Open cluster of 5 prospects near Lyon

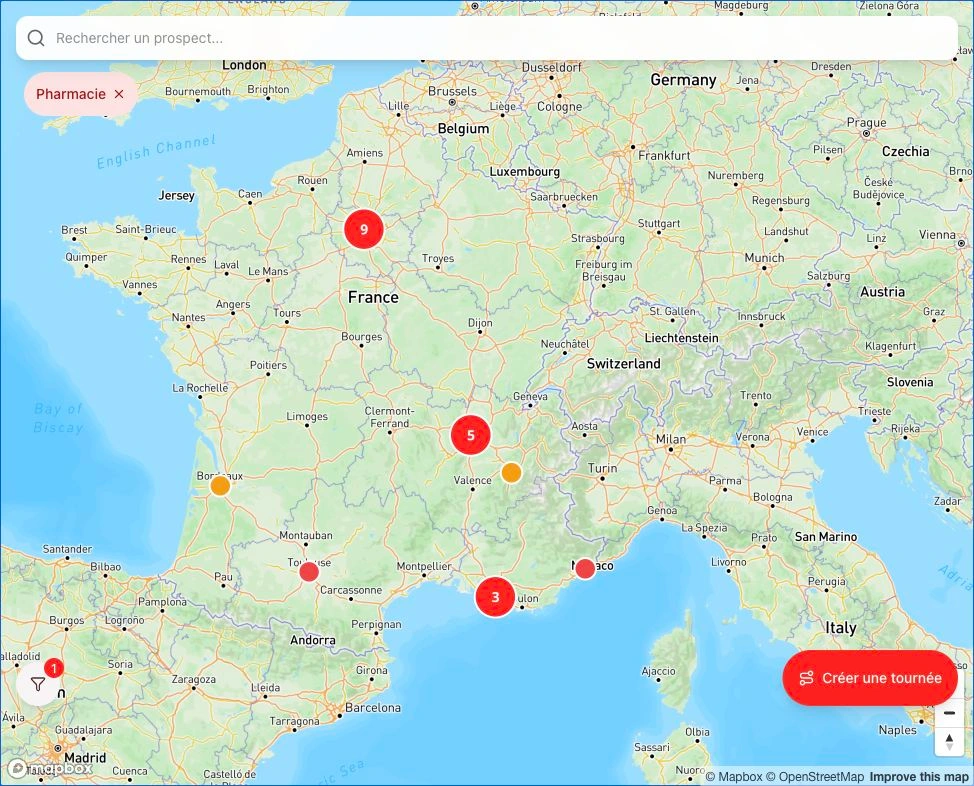[471, 435]
